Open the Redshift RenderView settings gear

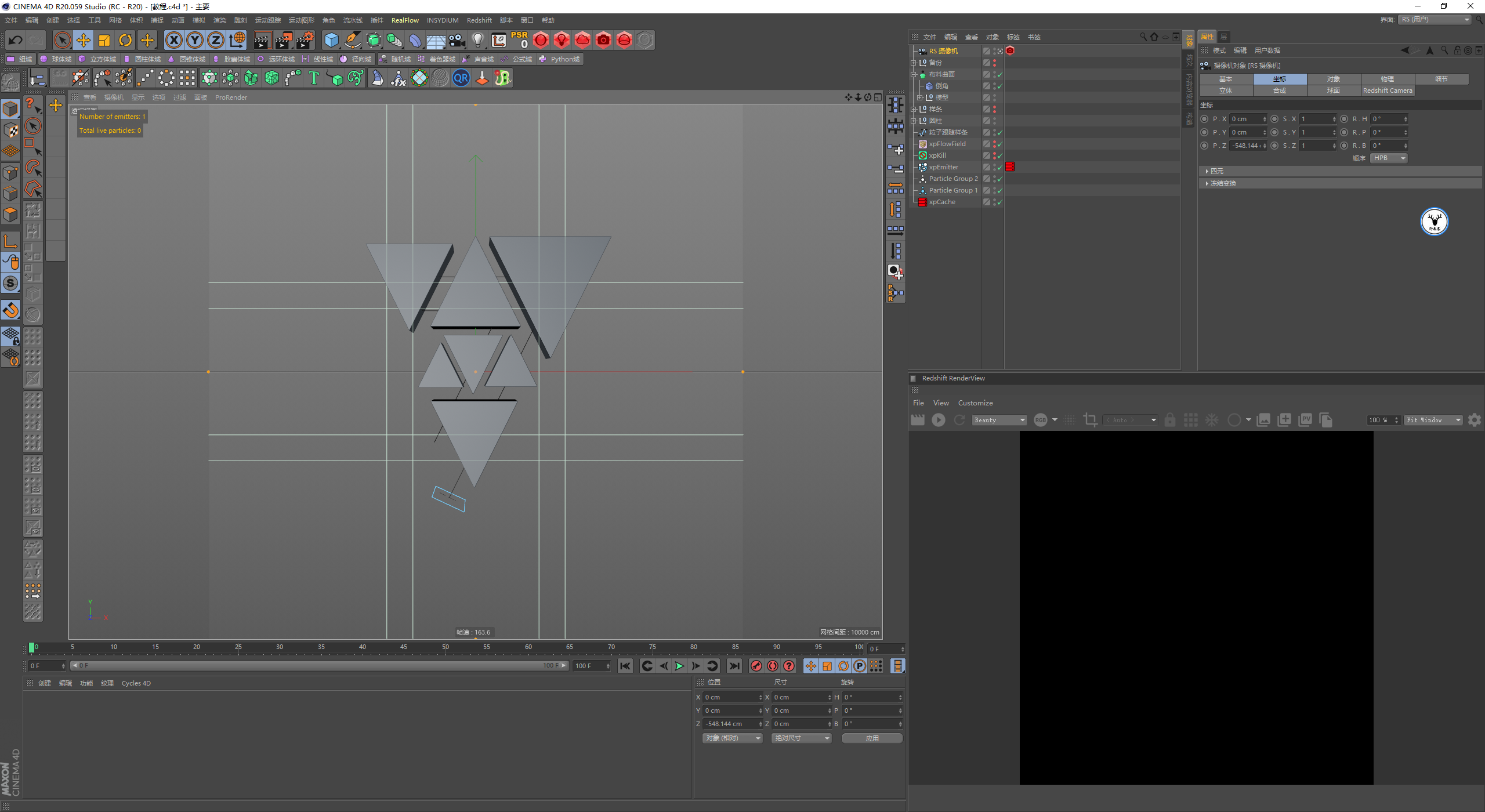1474,420
